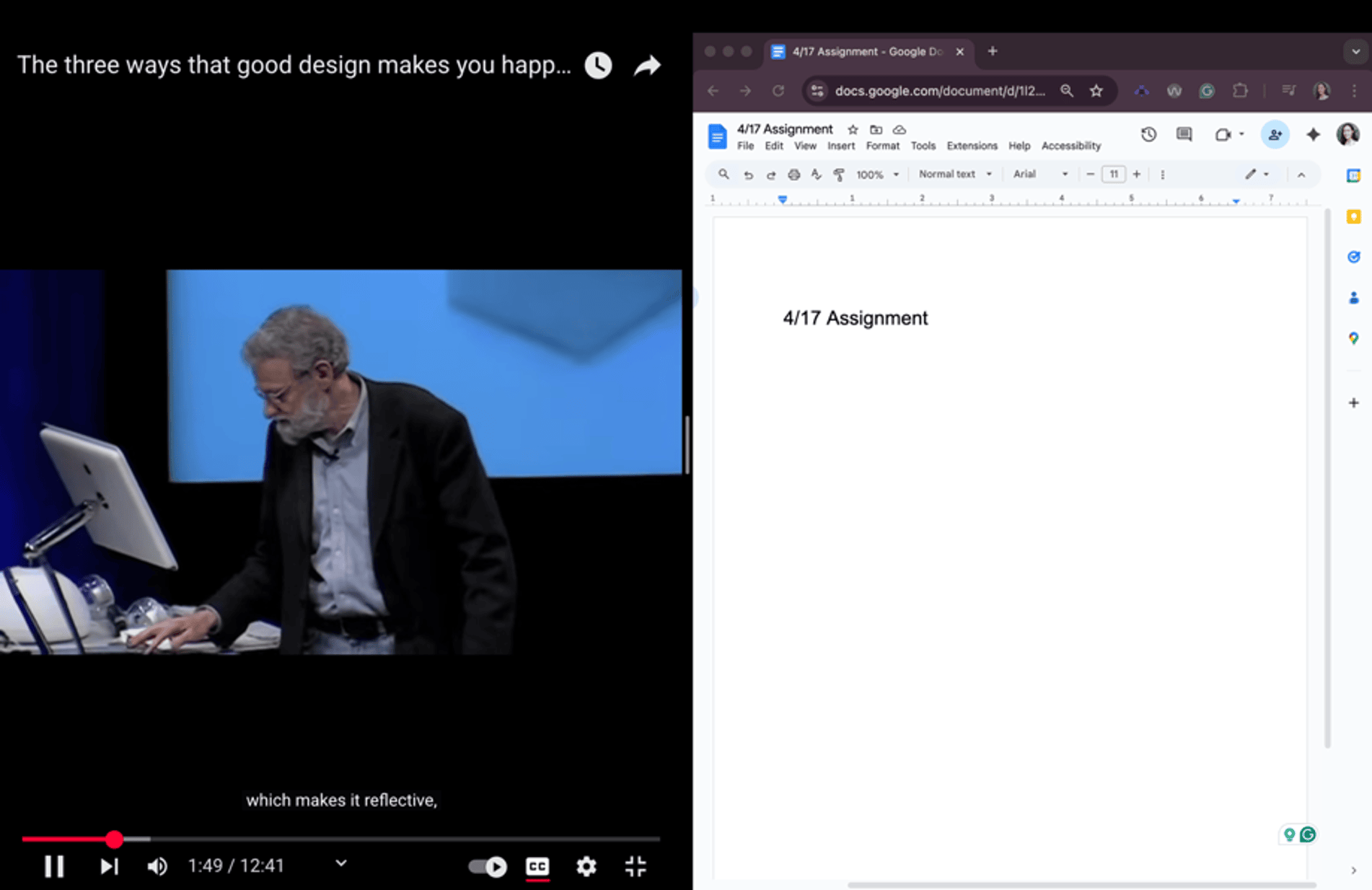1372x890 pixels.
Task: Open the Insert menu
Action: click(840, 146)
